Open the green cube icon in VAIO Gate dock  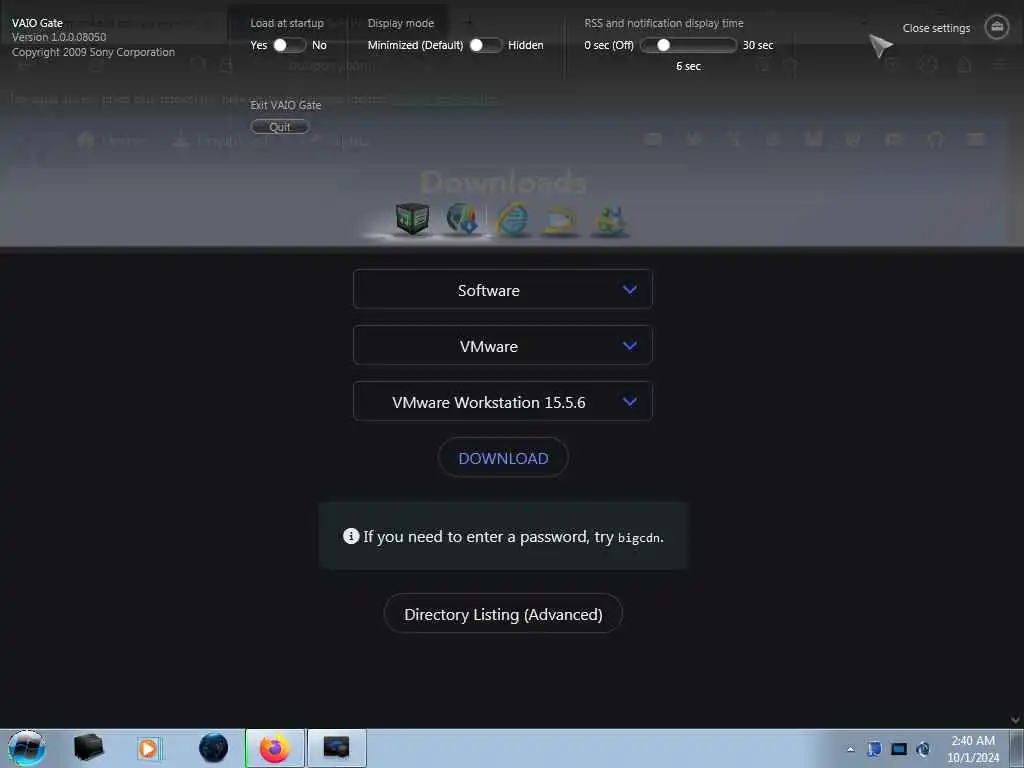(412, 218)
